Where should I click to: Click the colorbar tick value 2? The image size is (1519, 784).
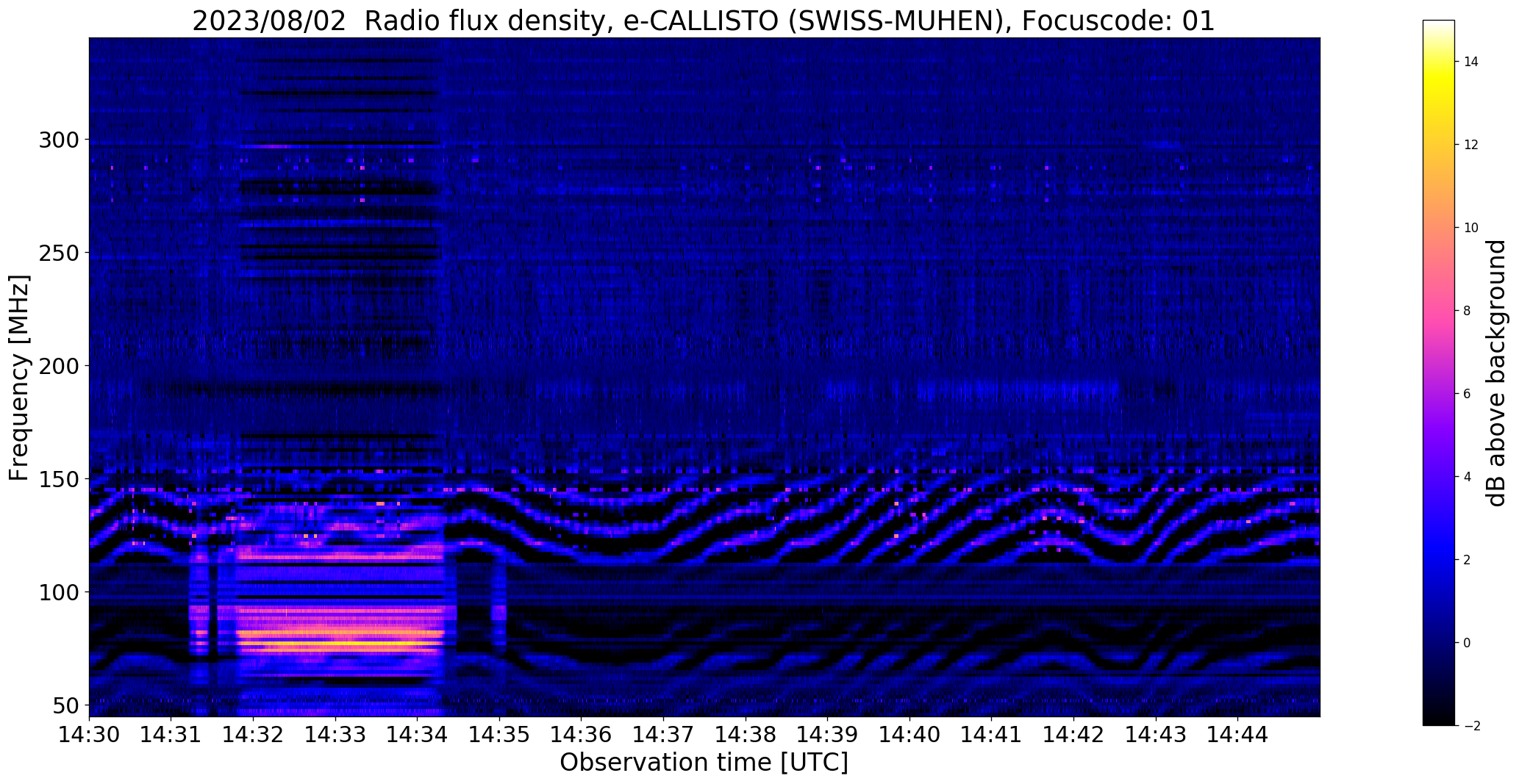coord(1468,560)
